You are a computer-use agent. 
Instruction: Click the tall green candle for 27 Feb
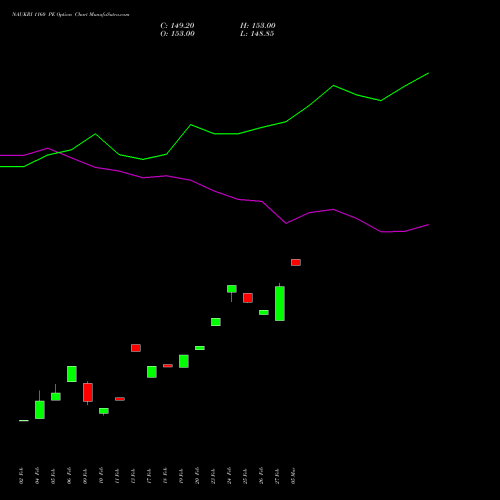[x=280, y=303]
